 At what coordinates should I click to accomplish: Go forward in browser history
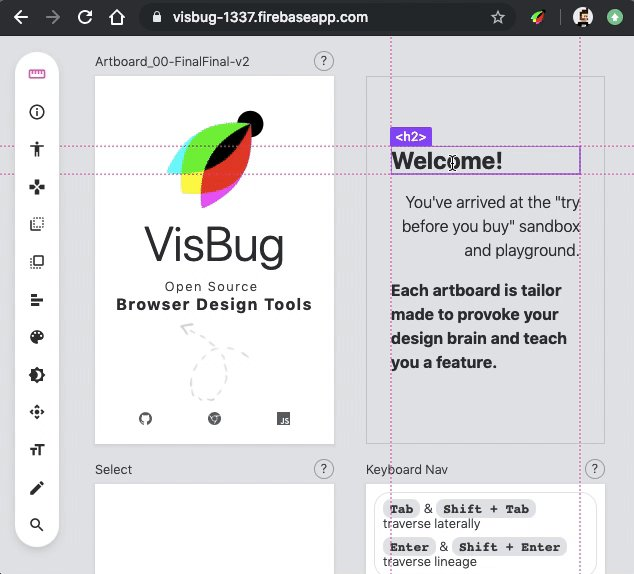53,17
